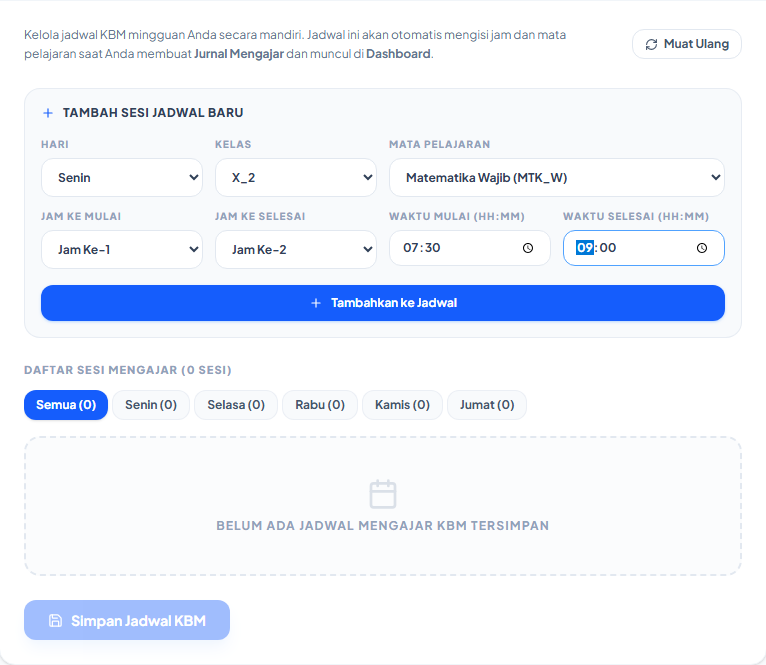
Task: Focus the Waktu Mulai time field 07:30
Action: (470, 248)
